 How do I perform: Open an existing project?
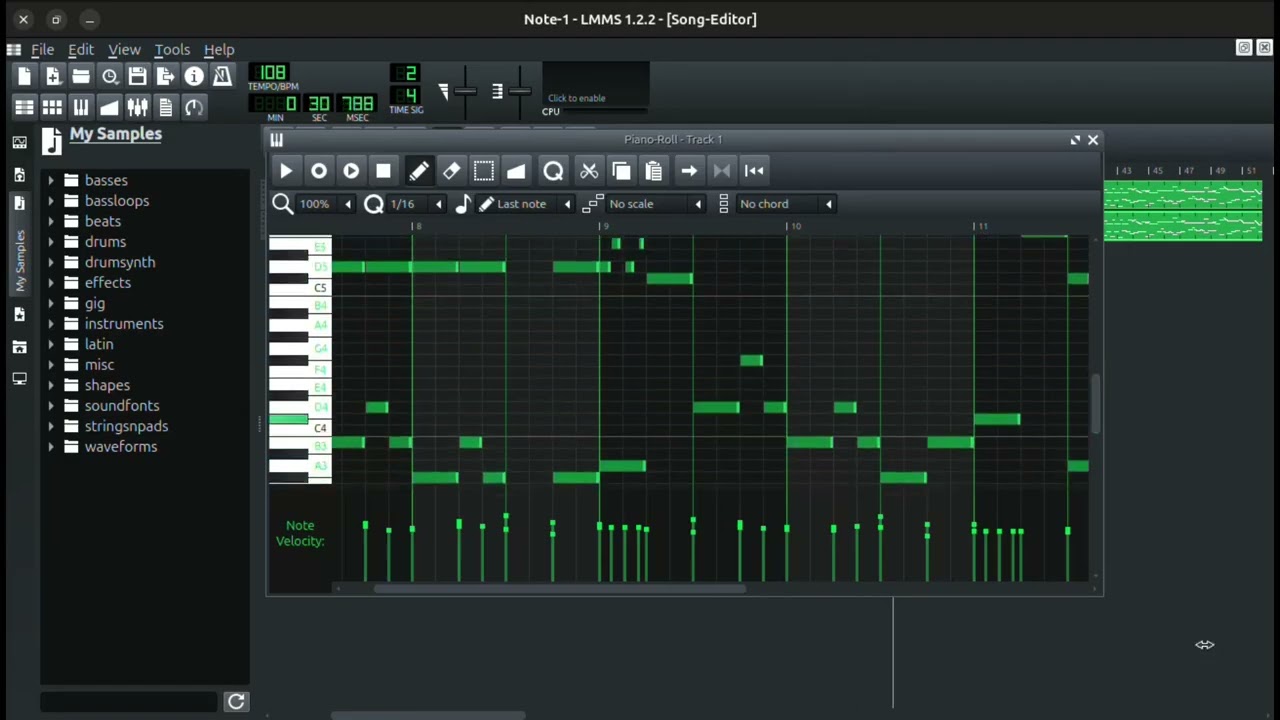coord(81,76)
